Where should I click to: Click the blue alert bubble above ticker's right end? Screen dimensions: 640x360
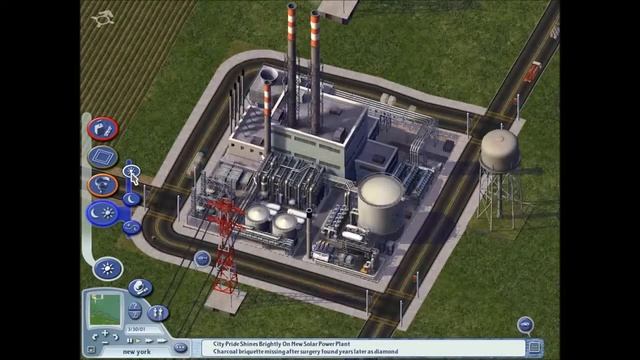525,325
